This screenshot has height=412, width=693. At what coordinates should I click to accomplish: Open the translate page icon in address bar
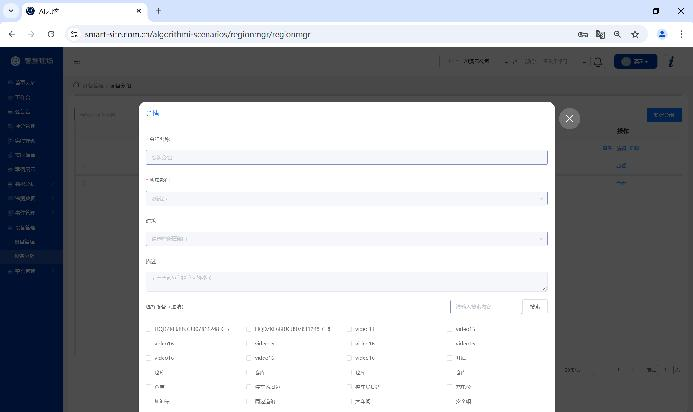(x=600, y=34)
